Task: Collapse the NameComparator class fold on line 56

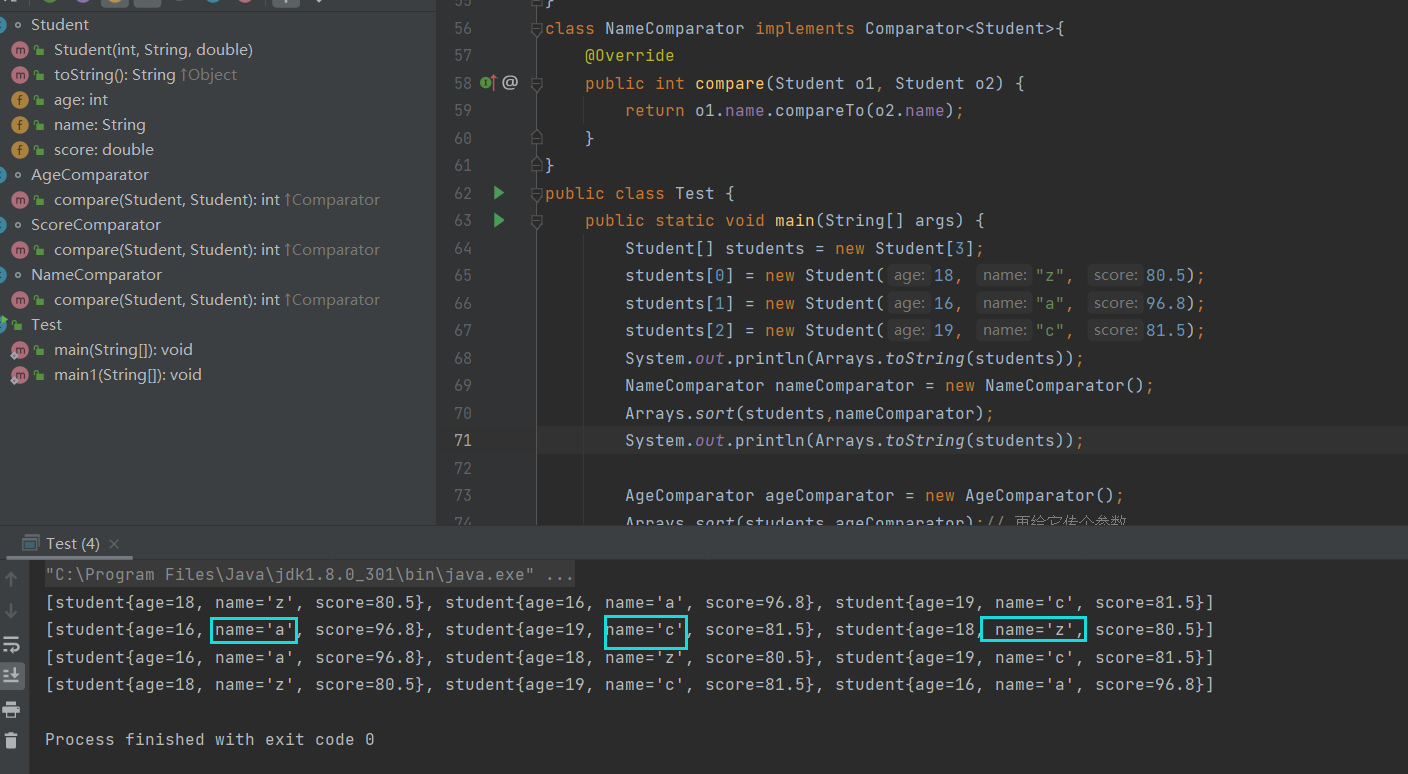Action: coord(537,29)
